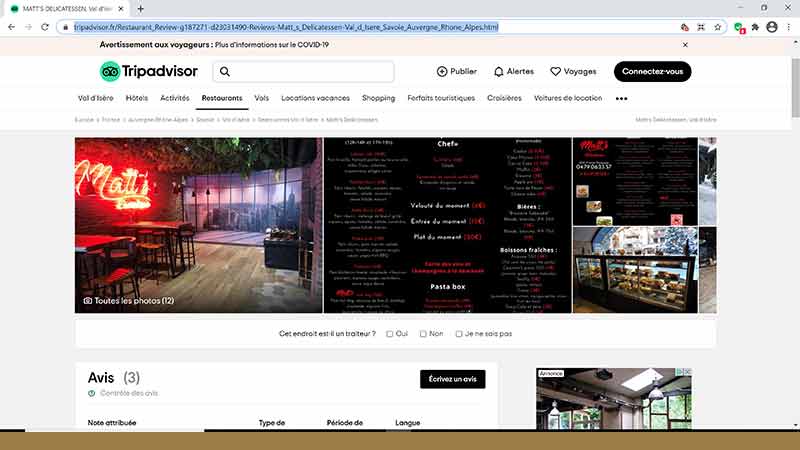The height and width of the screenshot is (450, 800).
Task: Open the black menu card photo
Action: point(448,225)
